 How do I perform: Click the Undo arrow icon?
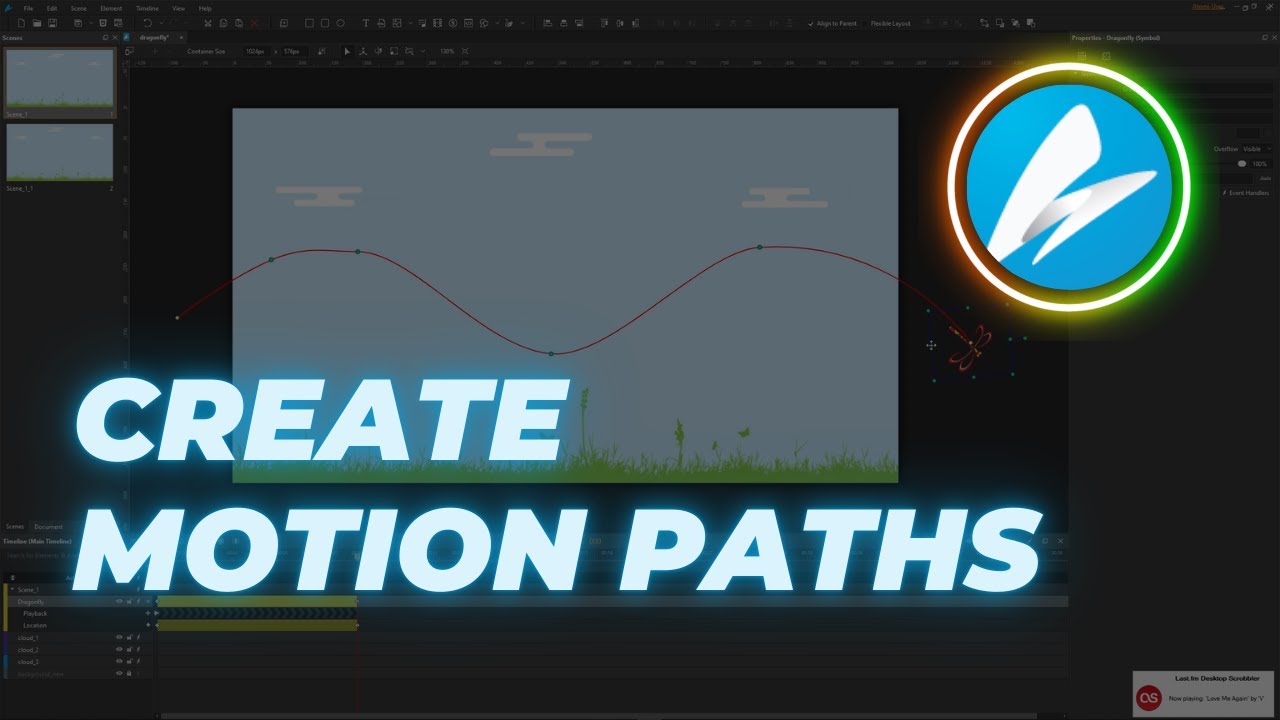[x=148, y=23]
